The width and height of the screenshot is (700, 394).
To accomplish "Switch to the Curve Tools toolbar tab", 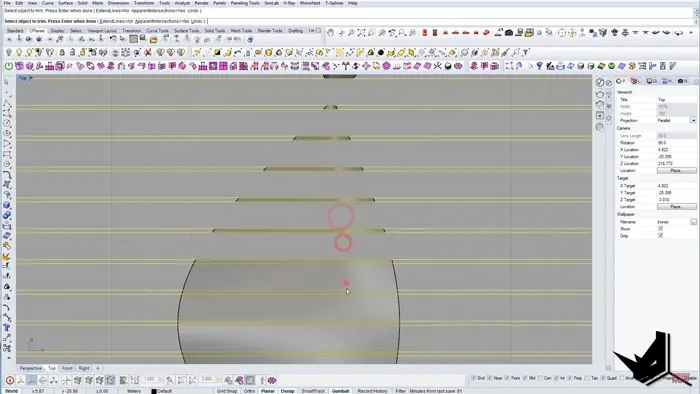I will [157, 31].
